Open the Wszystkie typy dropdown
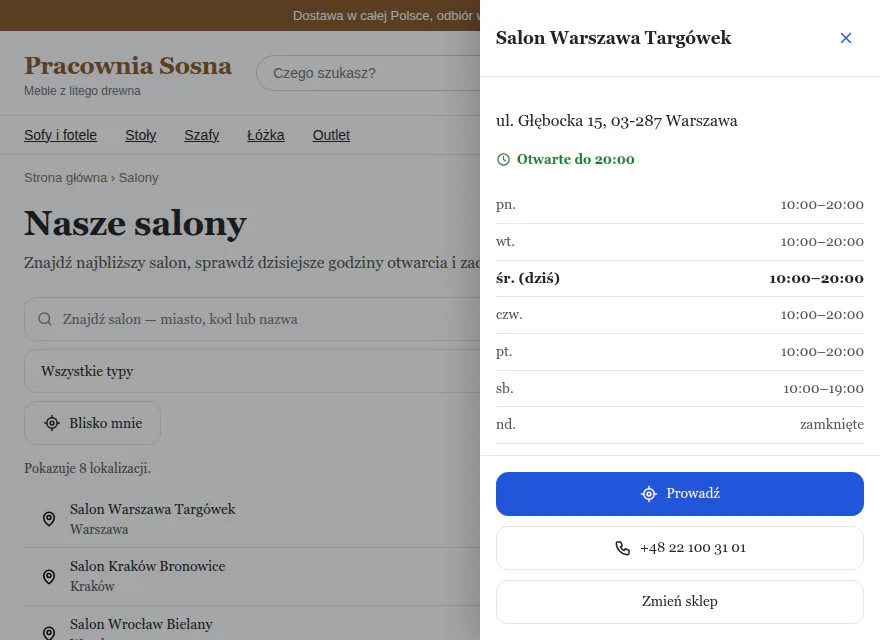Screen dimensions: 880x640 pos(252,371)
